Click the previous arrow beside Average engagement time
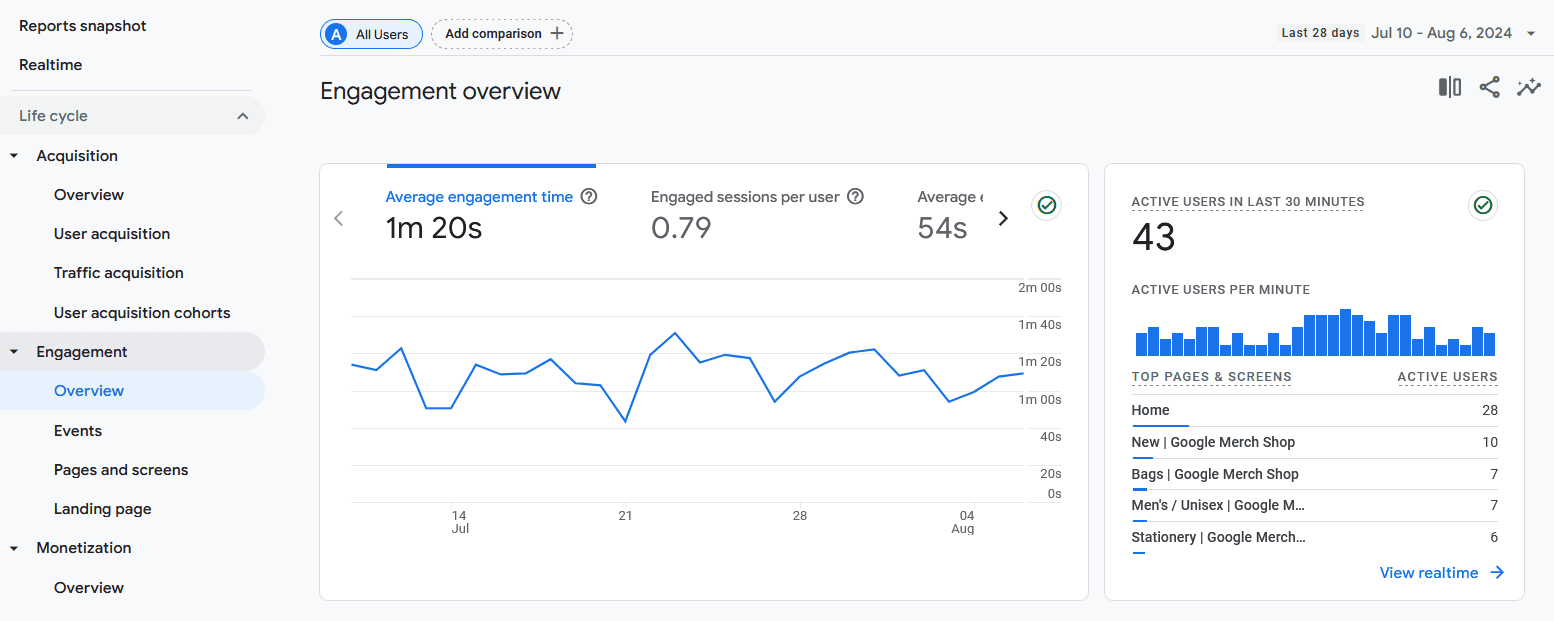 (338, 217)
